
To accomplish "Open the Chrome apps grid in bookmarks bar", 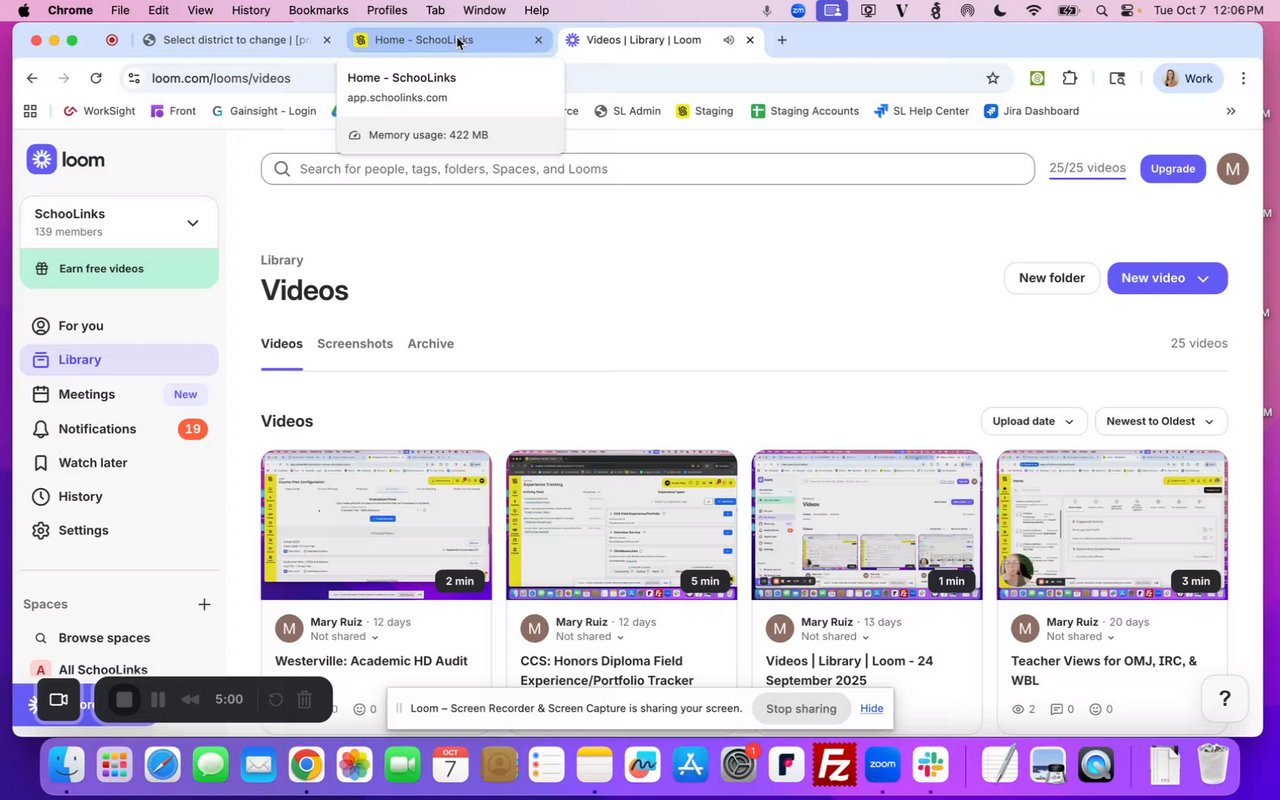I will coord(30,111).
